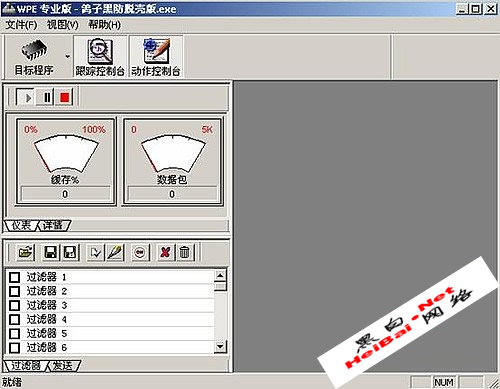The height and width of the screenshot is (389, 500).
Task: Click the first save filter disk icon
Action: click(50, 252)
